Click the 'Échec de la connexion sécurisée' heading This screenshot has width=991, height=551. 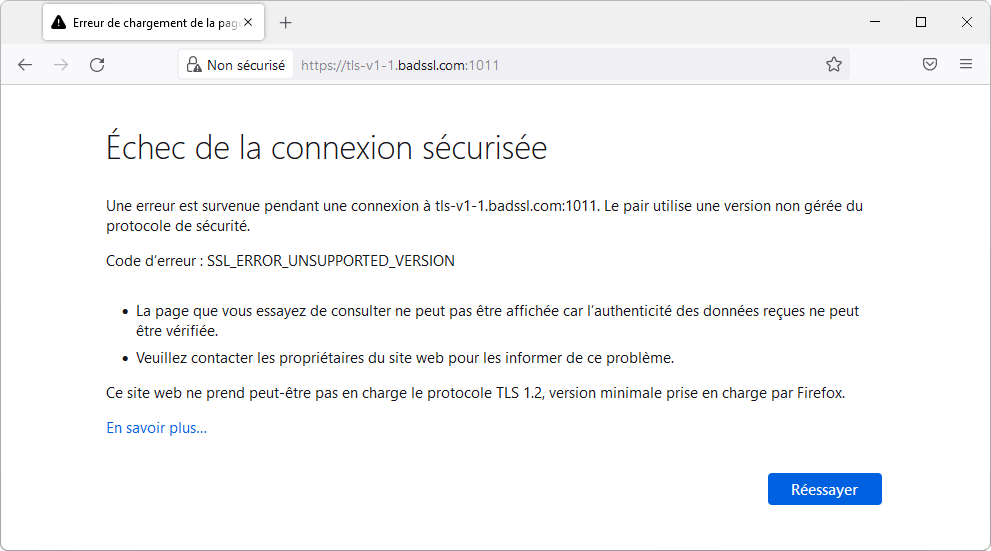tap(326, 148)
